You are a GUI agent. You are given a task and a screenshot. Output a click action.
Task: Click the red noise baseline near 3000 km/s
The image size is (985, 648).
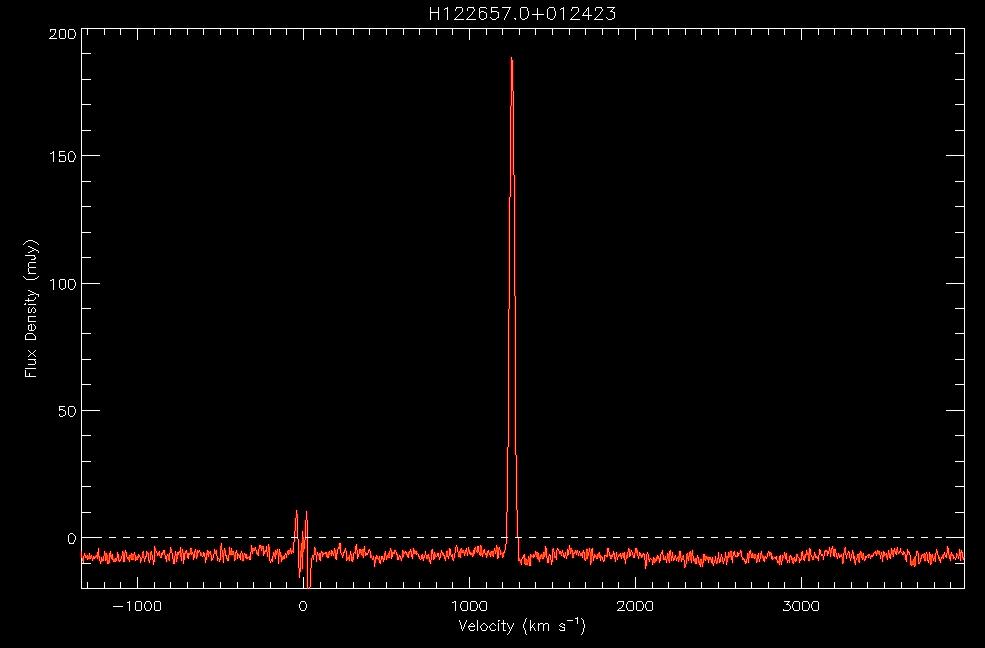[x=800, y=554]
